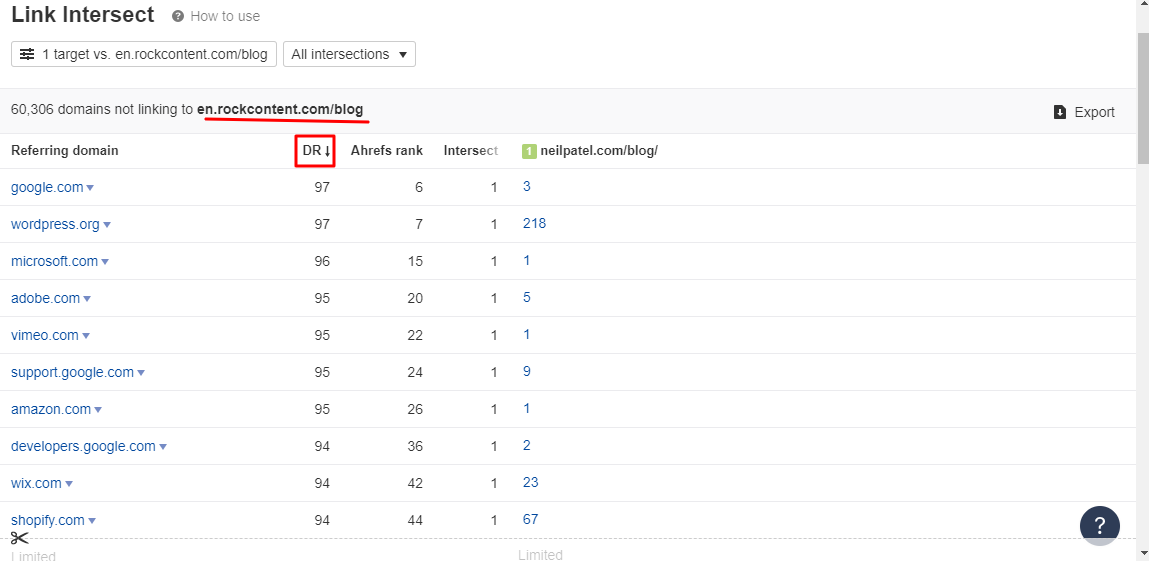The width and height of the screenshot is (1149, 561).
Task: Click the 23 links count for wix.com
Action: point(531,483)
